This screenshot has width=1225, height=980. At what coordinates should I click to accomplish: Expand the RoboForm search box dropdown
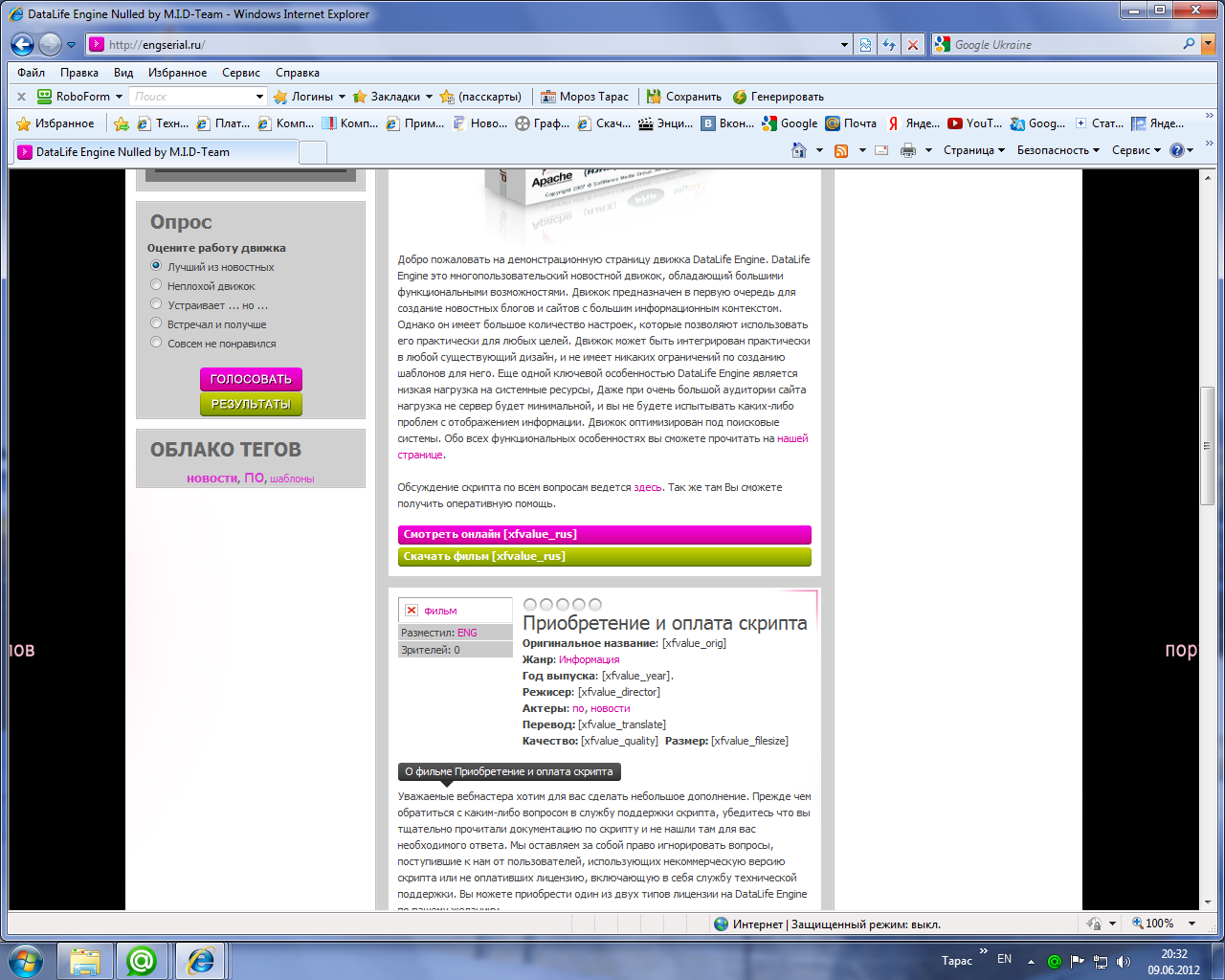pyautogui.click(x=259, y=97)
